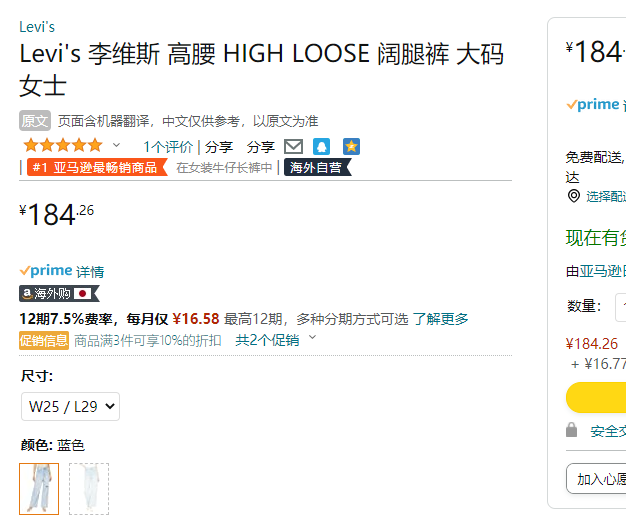626x522 pixels.
Task: Open the W25 / L29 size dropdown
Action: (70, 407)
